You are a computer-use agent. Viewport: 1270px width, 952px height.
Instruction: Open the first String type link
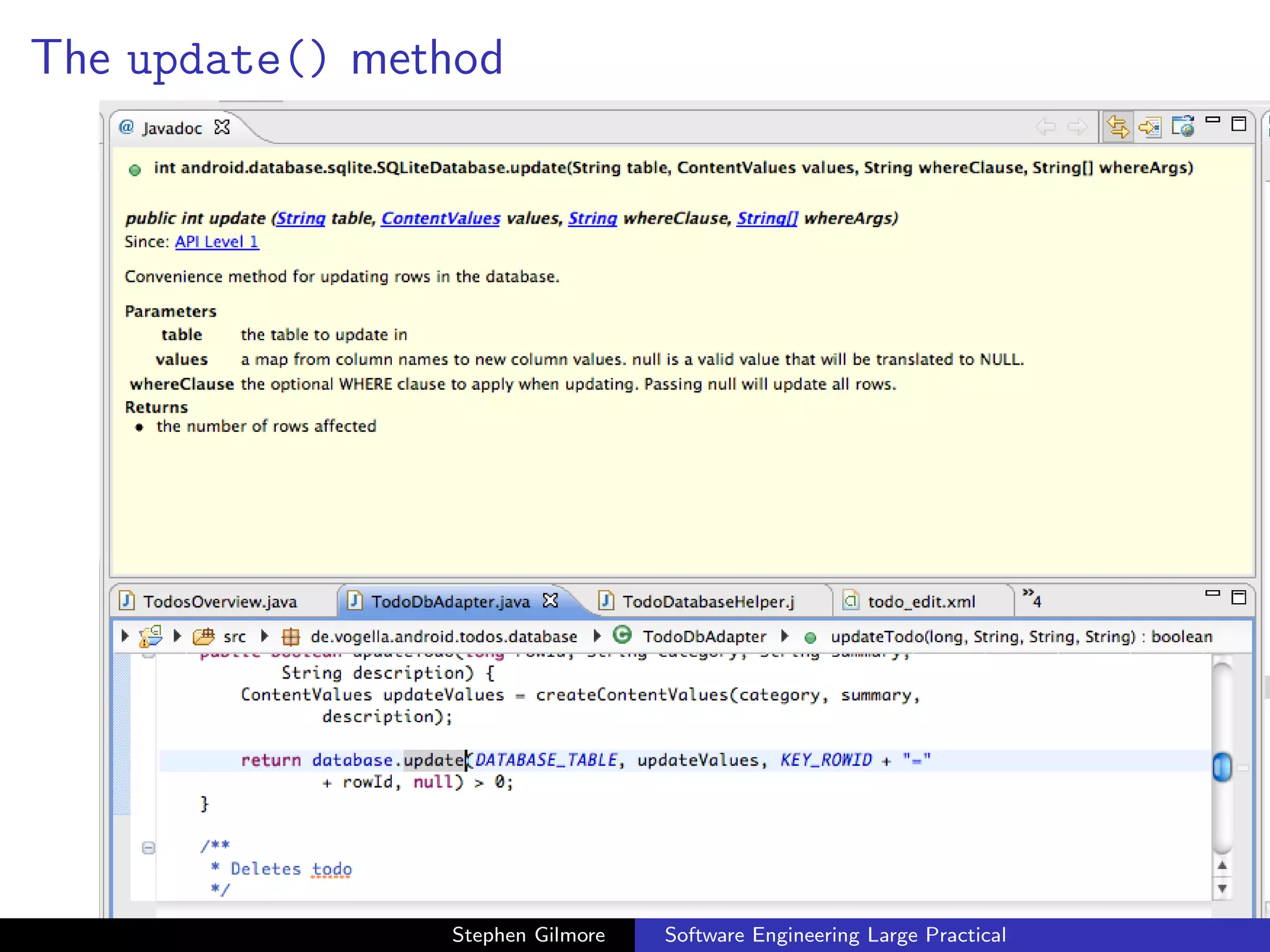(301, 218)
